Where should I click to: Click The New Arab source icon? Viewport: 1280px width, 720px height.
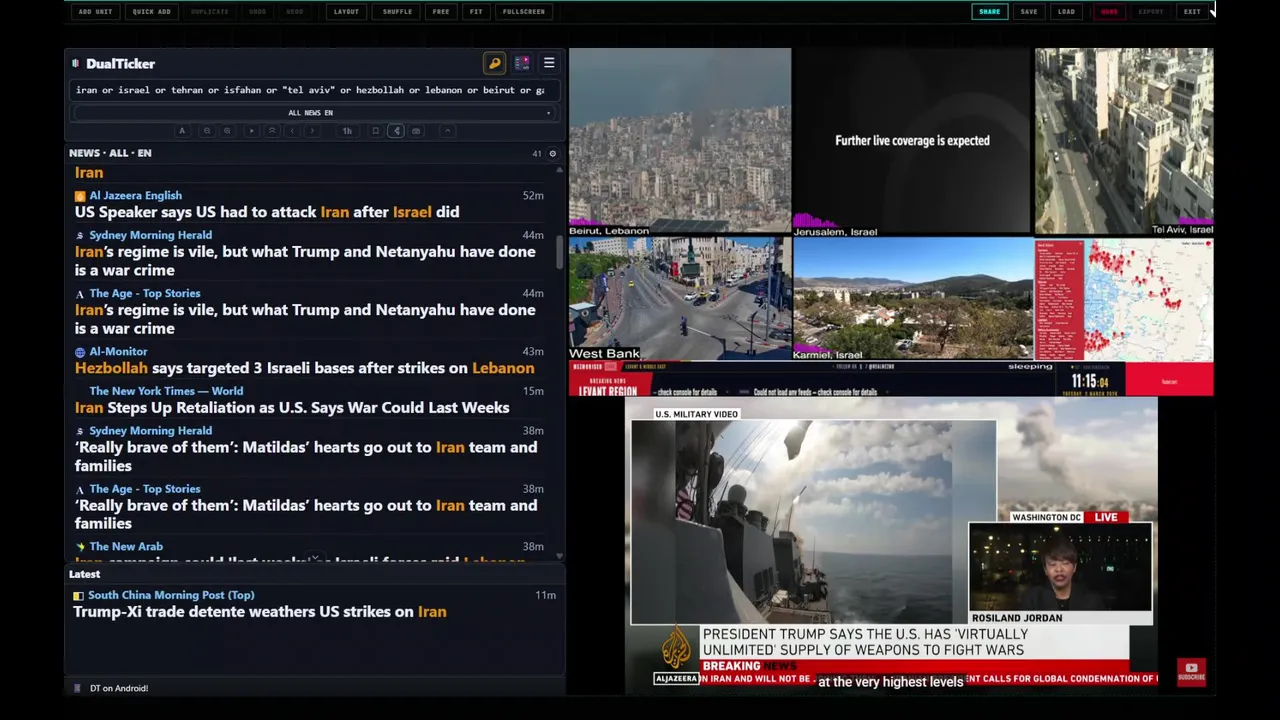click(x=80, y=547)
